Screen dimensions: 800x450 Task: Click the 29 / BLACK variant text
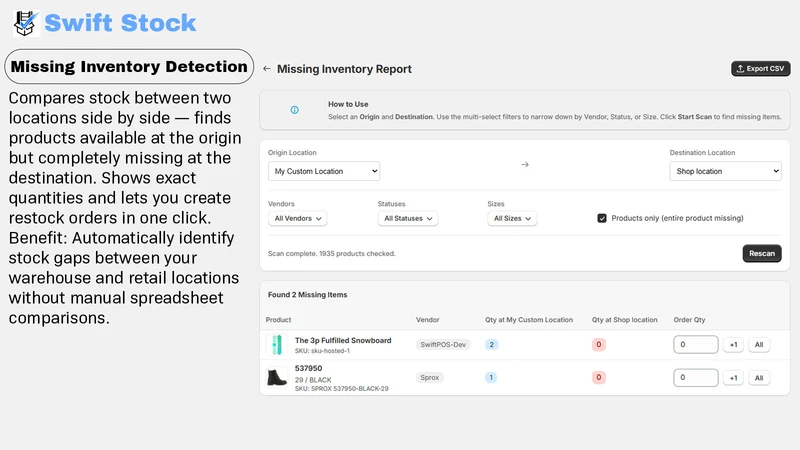coord(313,380)
